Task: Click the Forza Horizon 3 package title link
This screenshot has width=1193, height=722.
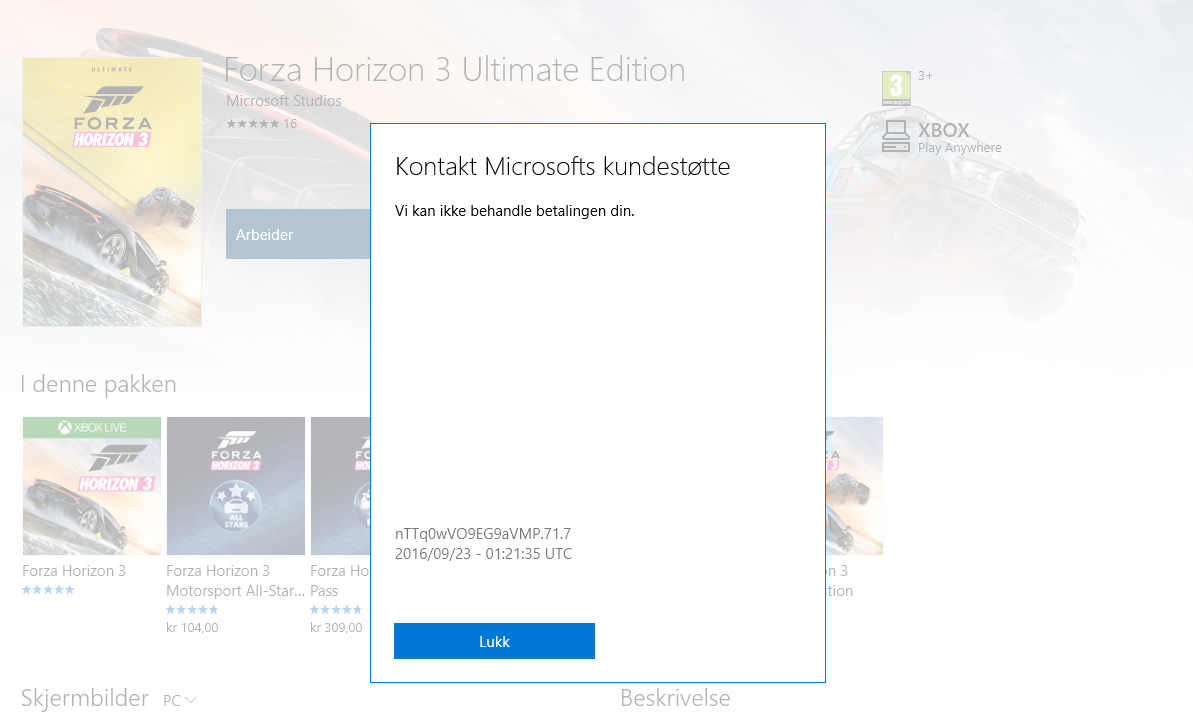Action: [74, 571]
